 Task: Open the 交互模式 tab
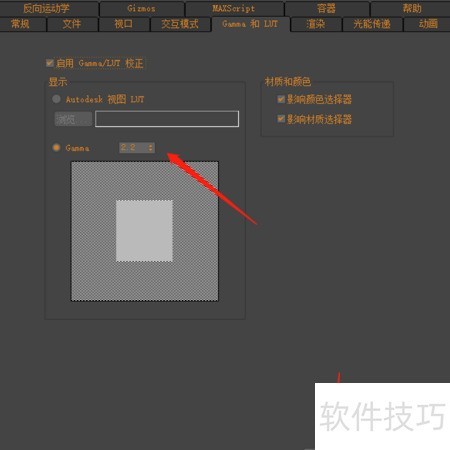(180, 24)
